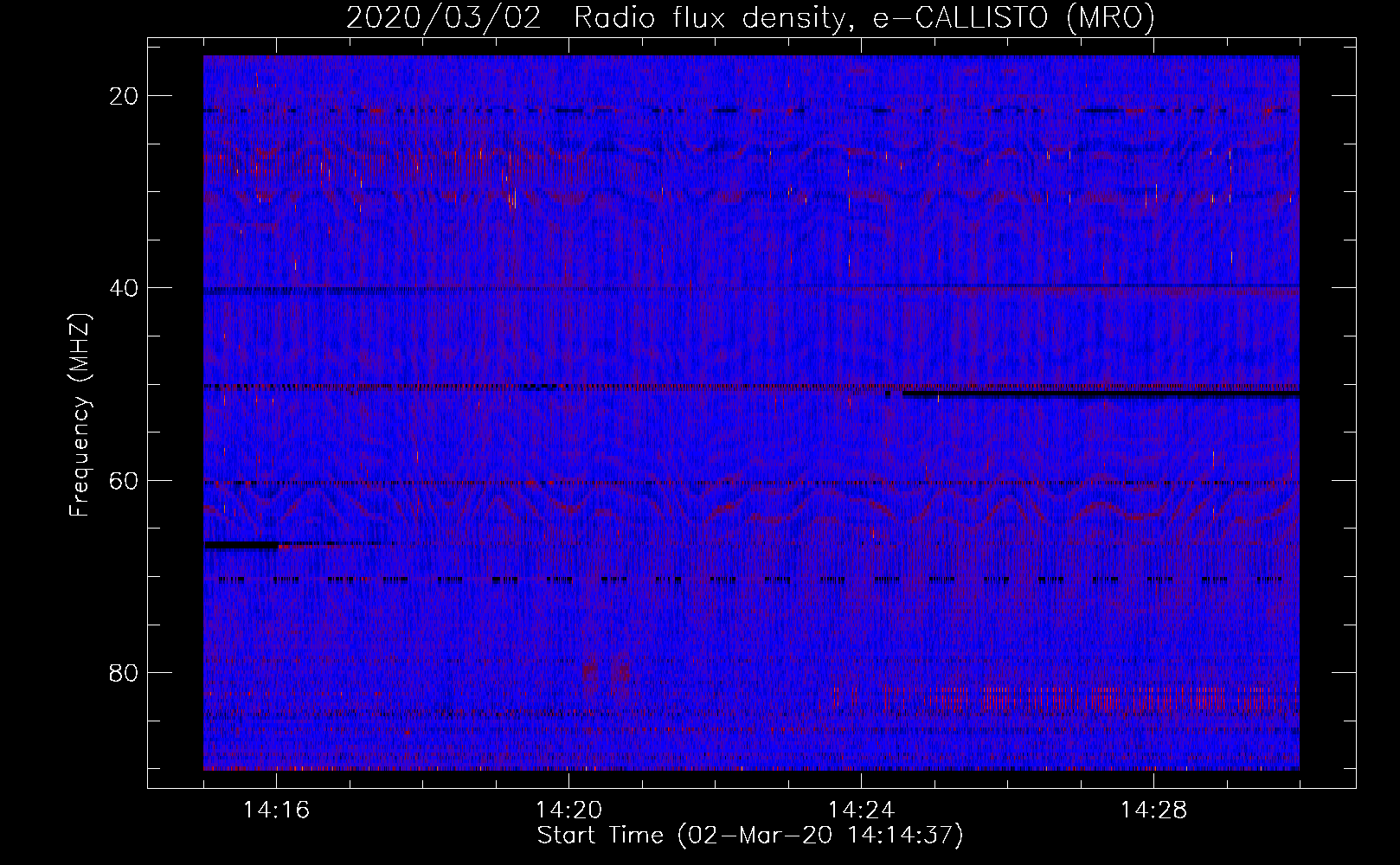The height and width of the screenshot is (865, 1400).
Task: Click the 60 MHz frequency tick label
Action: 125,480
